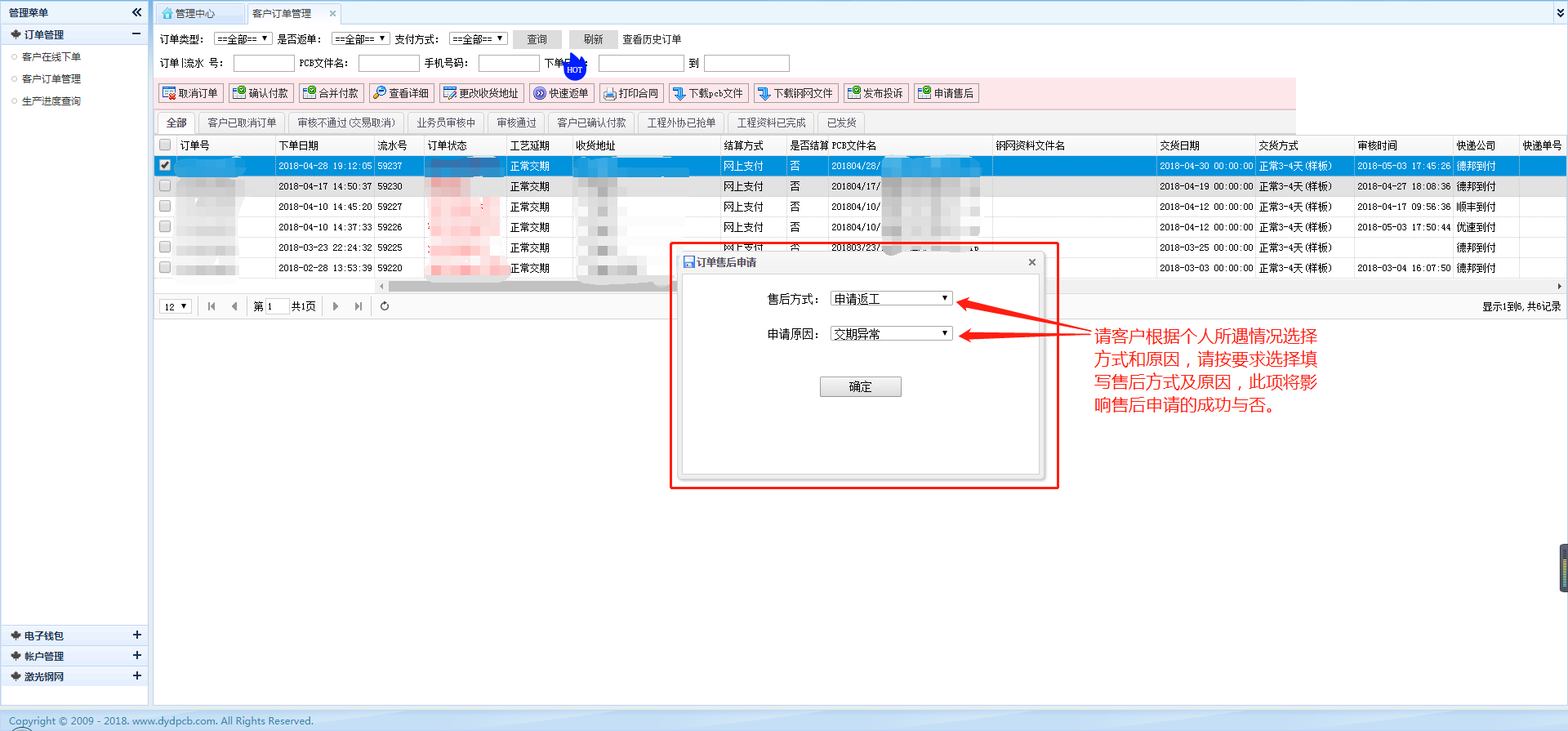Screen dimensions: 1568x731
Task: Close the 订单售后申请 dialog
Action: (x=1032, y=262)
